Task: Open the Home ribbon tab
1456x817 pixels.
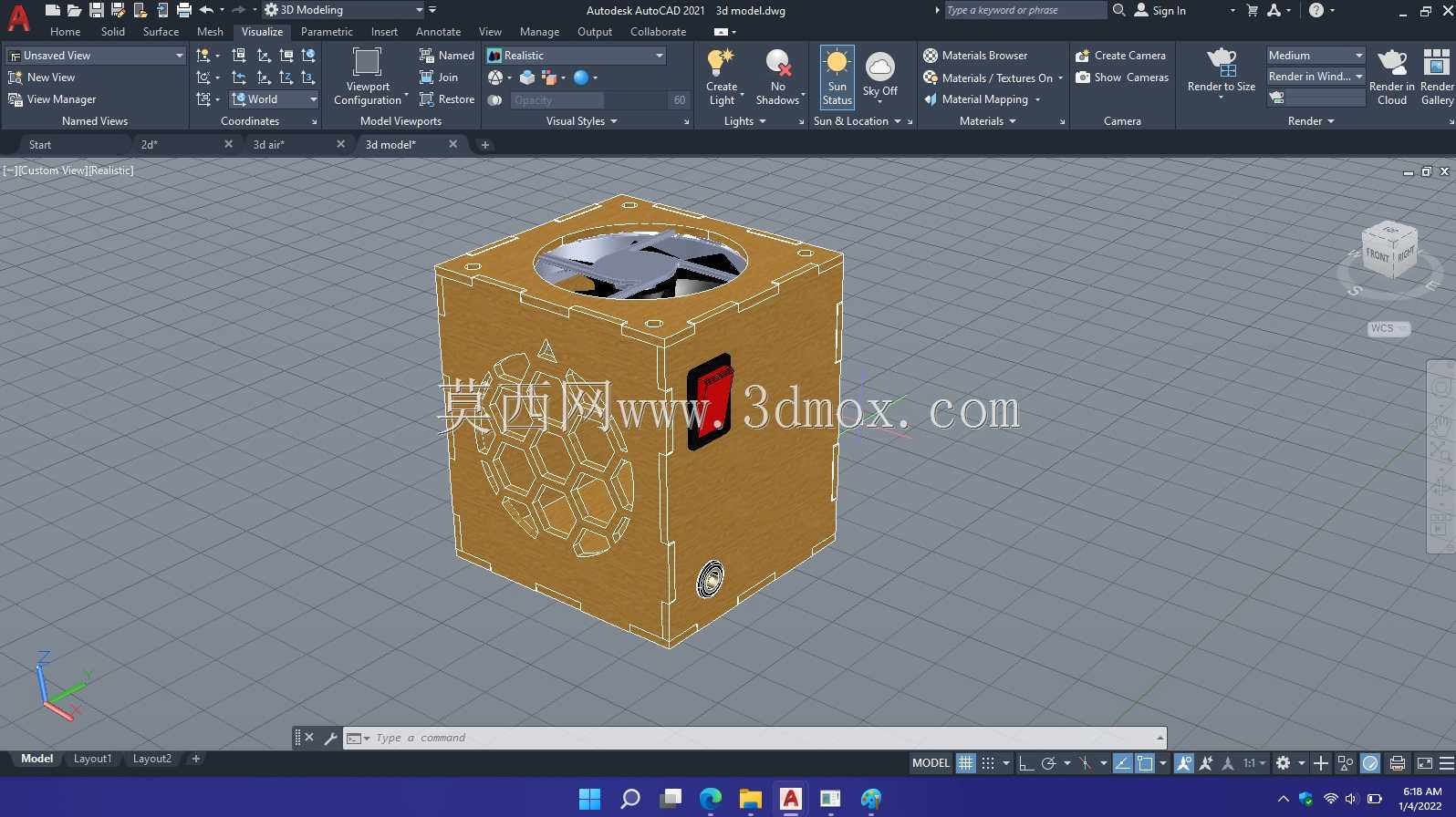Action: tap(66, 32)
